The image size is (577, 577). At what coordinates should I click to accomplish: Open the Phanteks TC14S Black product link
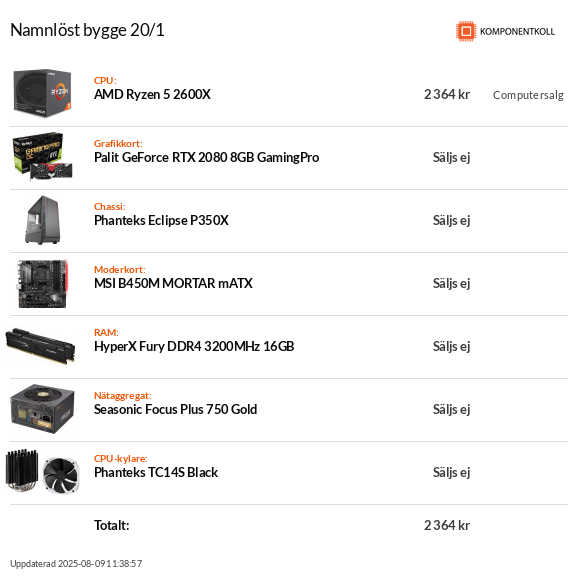pyautogui.click(x=156, y=472)
